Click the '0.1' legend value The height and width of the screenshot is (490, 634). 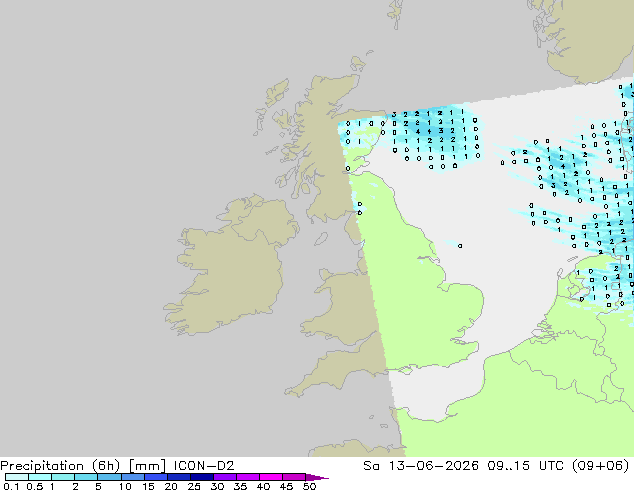tap(11, 486)
